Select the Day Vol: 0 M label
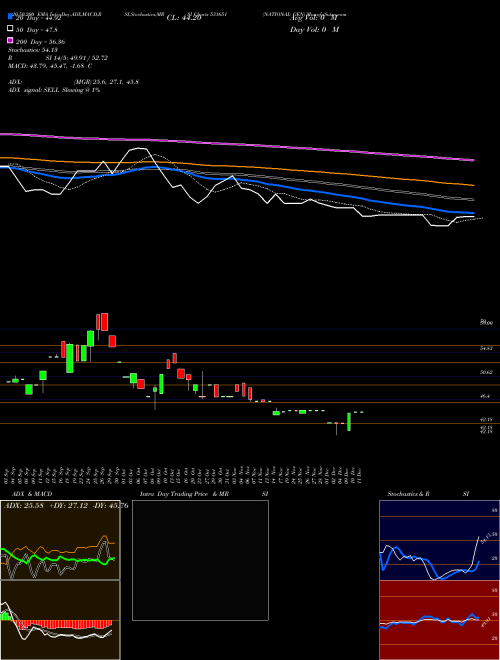Screen dimensions: 500x660 pos(314,29)
